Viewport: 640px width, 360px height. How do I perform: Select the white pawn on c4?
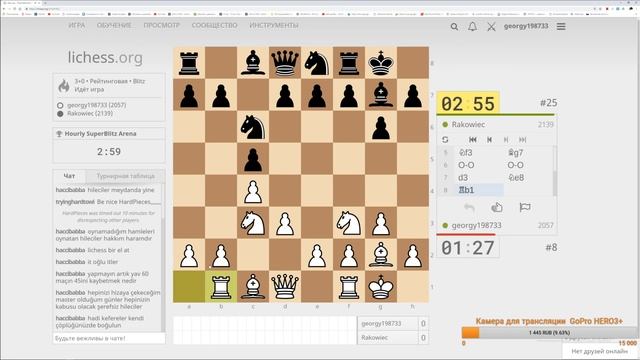(253, 191)
